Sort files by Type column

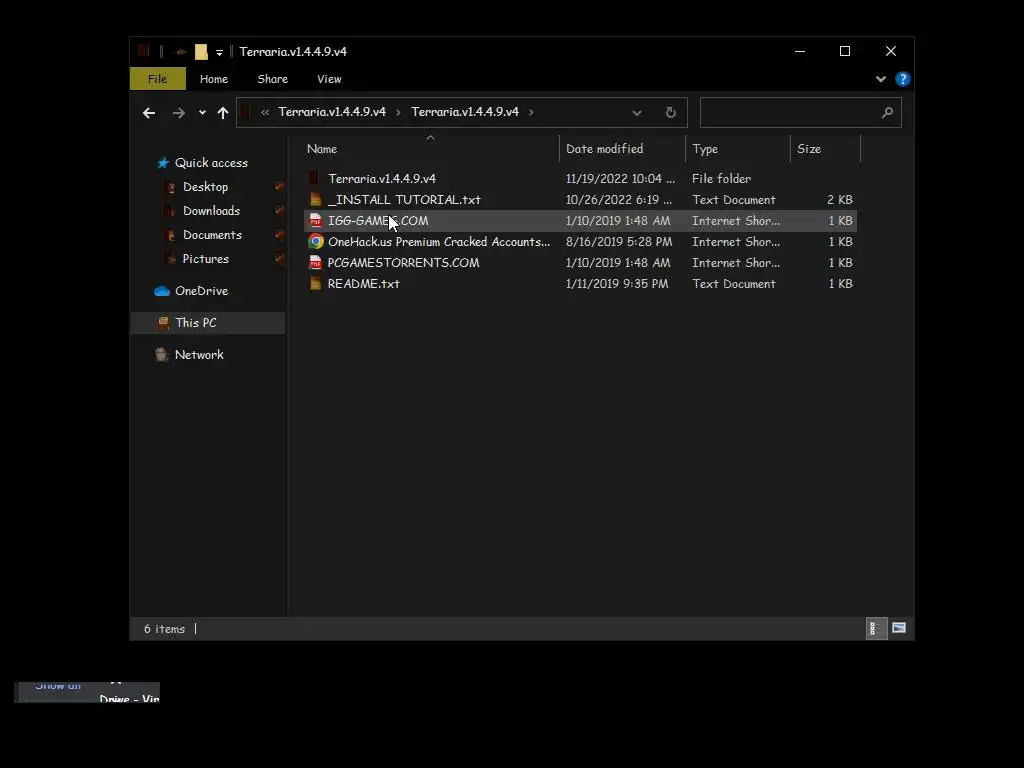pyautogui.click(x=738, y=149)
